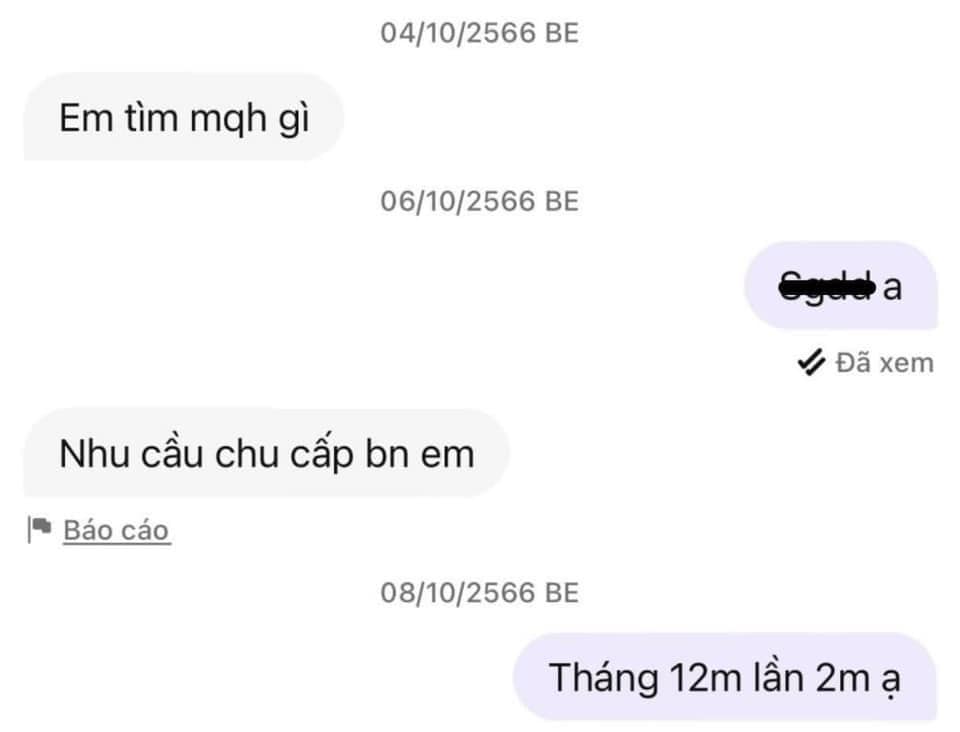
Task: Click the double checkmark seen icon
Action: (x=811, y=362)
